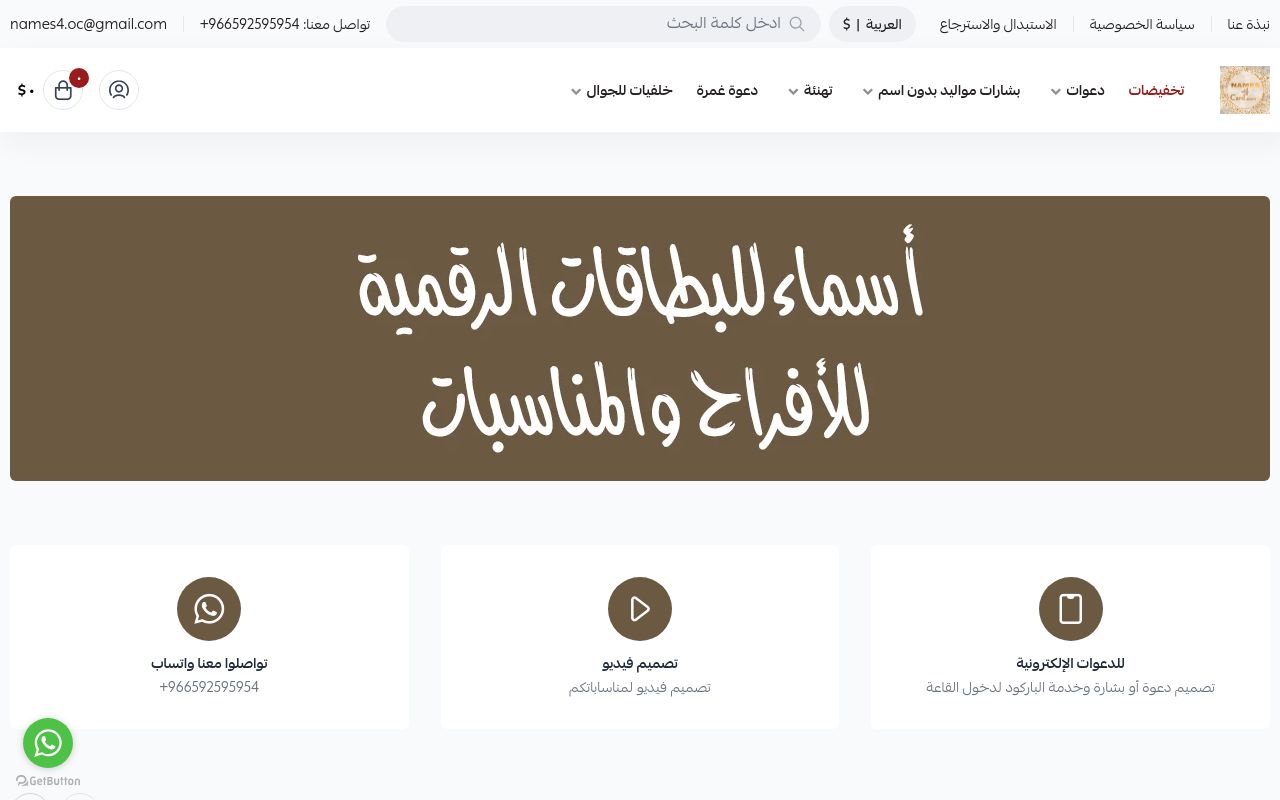
Task: Expand خلفيات للجوال dropdown menu
Action: (x=621, y=90)
